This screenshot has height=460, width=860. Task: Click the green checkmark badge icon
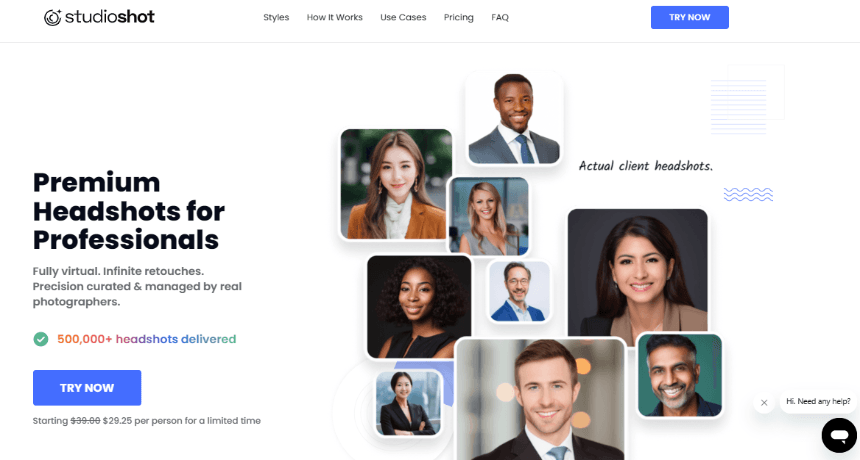(x=41, y=339)
